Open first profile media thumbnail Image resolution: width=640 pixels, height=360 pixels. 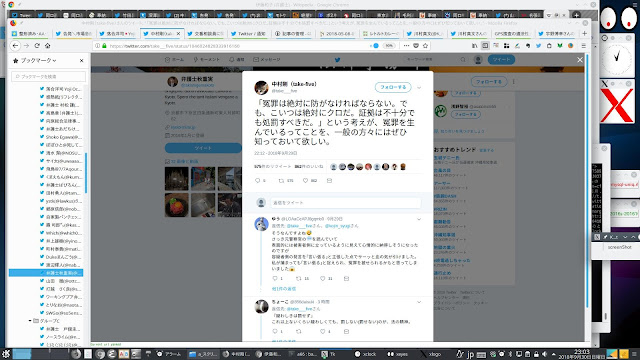(x=176, y=178)
